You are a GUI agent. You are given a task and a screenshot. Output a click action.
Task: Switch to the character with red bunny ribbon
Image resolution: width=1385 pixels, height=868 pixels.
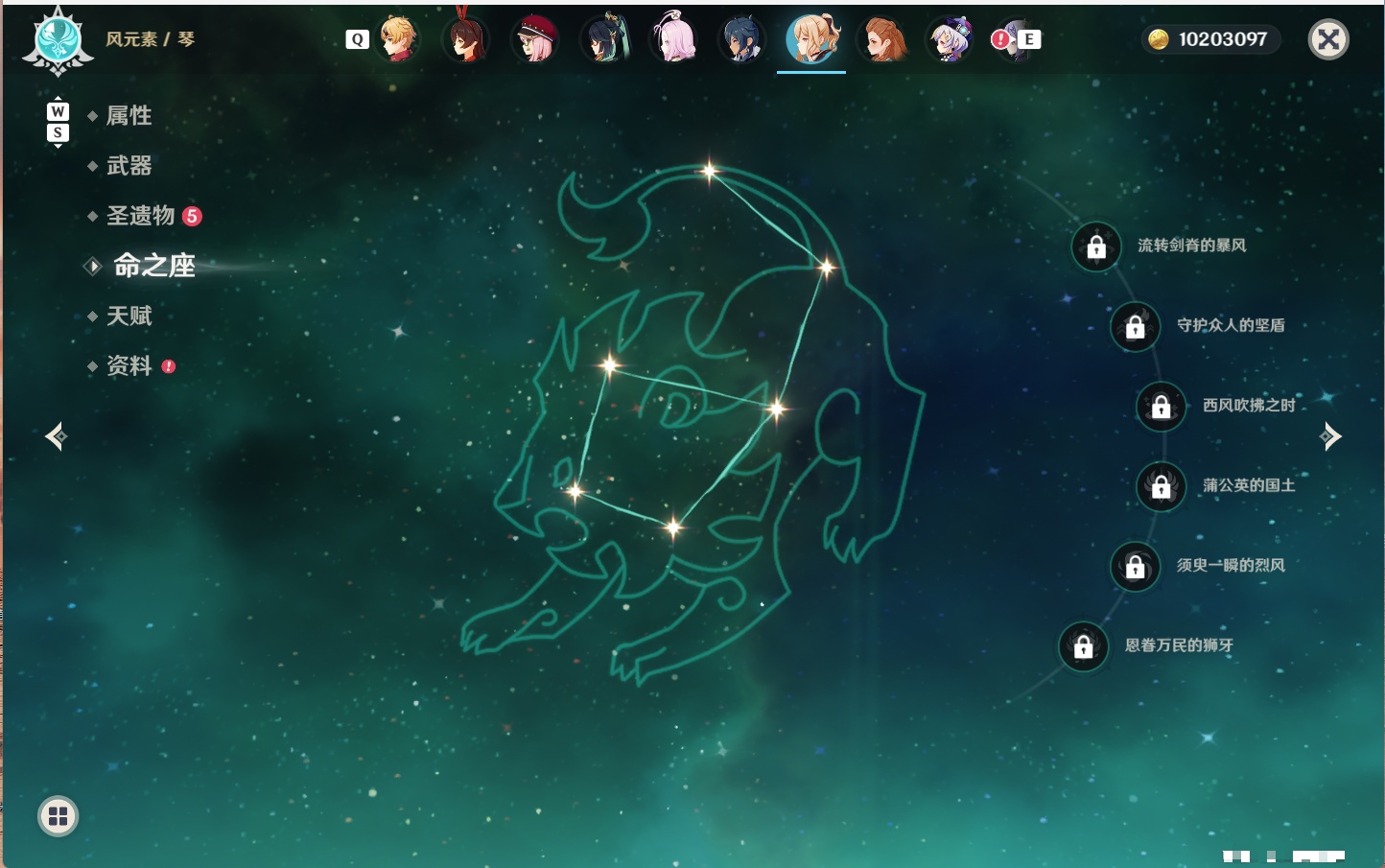[x=466, y=38]
